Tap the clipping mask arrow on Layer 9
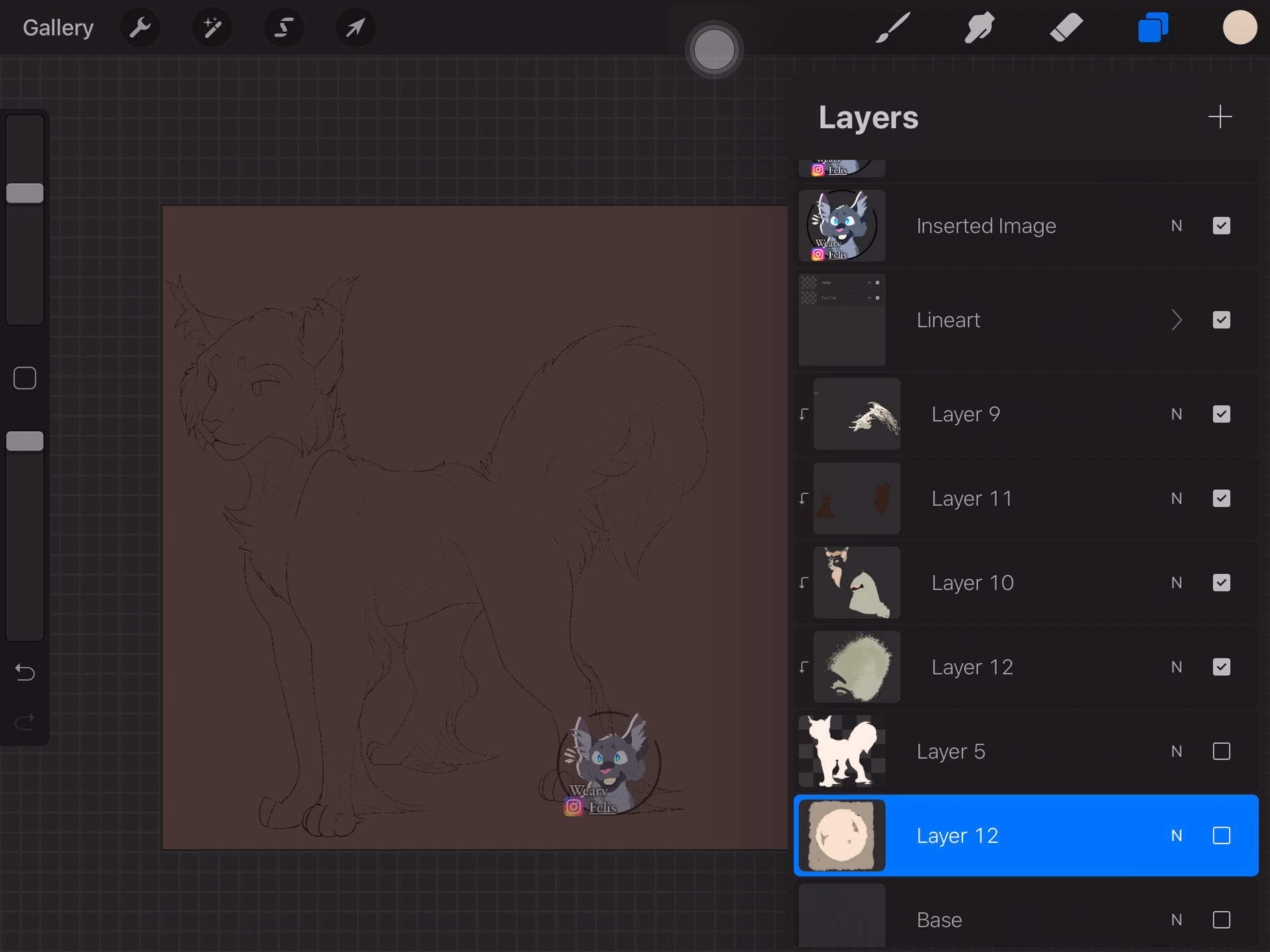The height and width of the screenshot is (952, 1270). tap(804, 415)
